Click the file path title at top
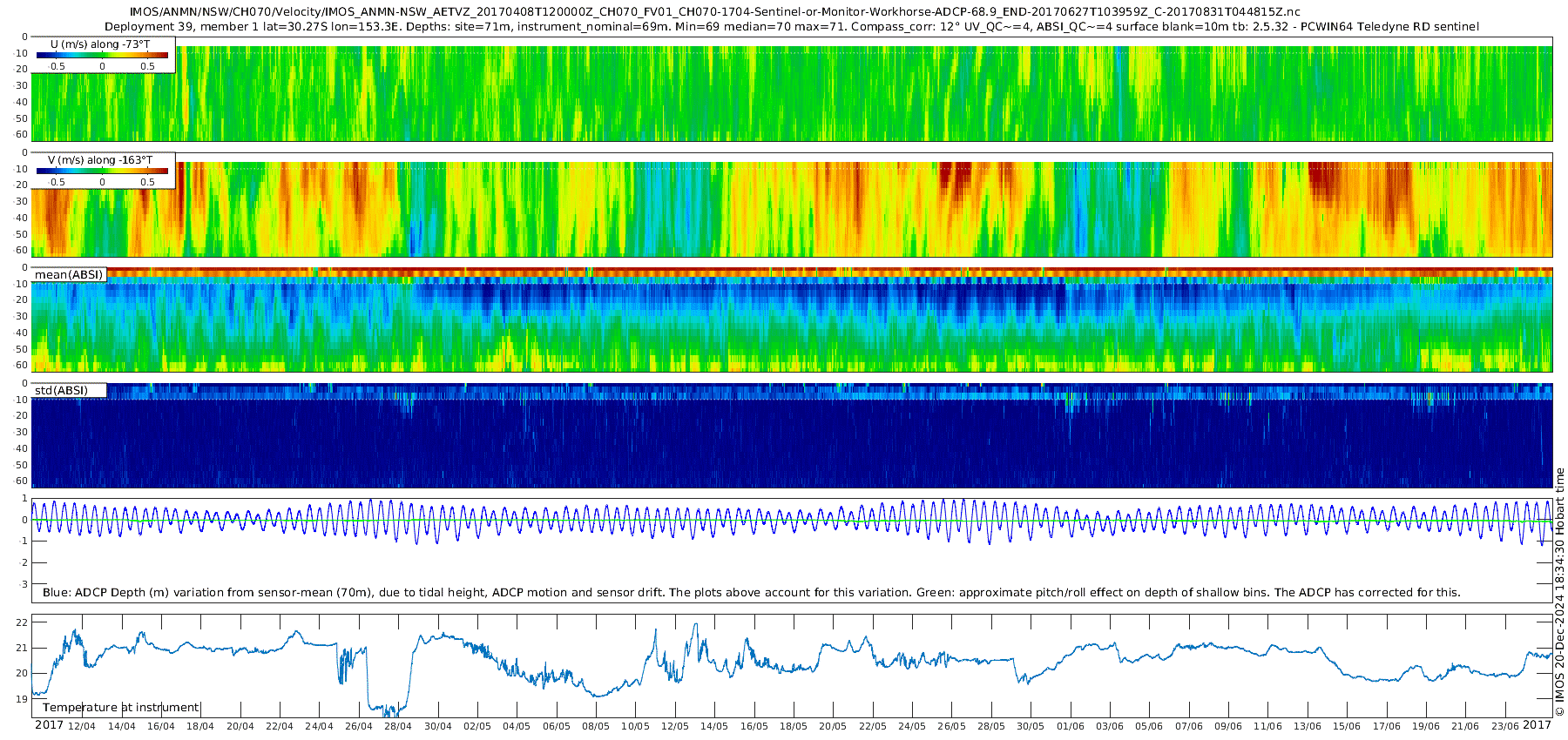 714,11
